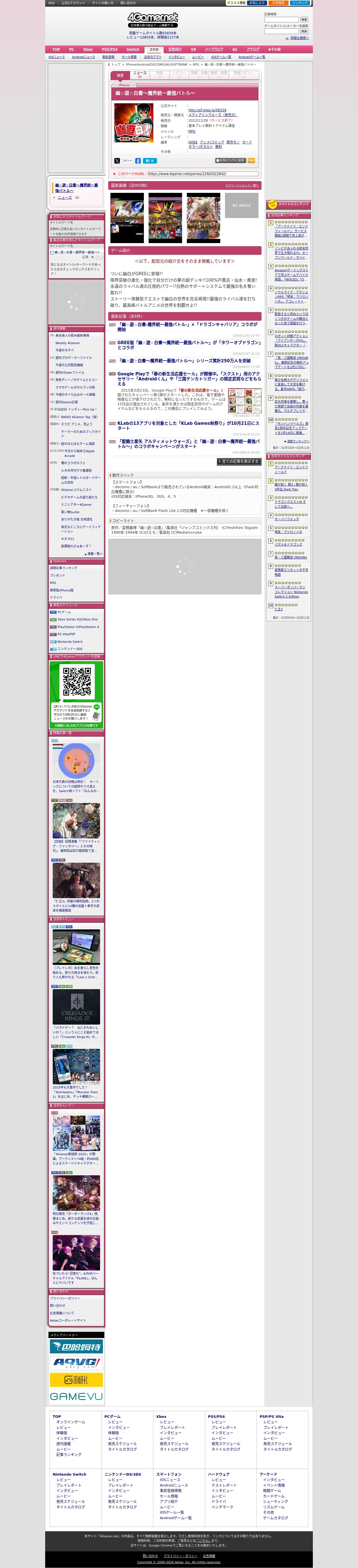This screenshot has width=358, height=1568.
Task: Open the メディアインクルーズ publisher link
Action: 213,115
